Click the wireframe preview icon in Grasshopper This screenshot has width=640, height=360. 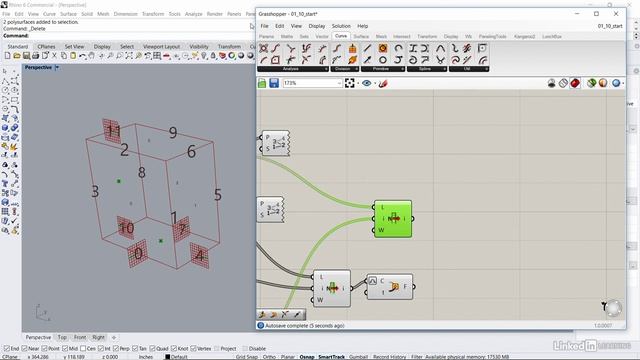(x=563, y=83)
